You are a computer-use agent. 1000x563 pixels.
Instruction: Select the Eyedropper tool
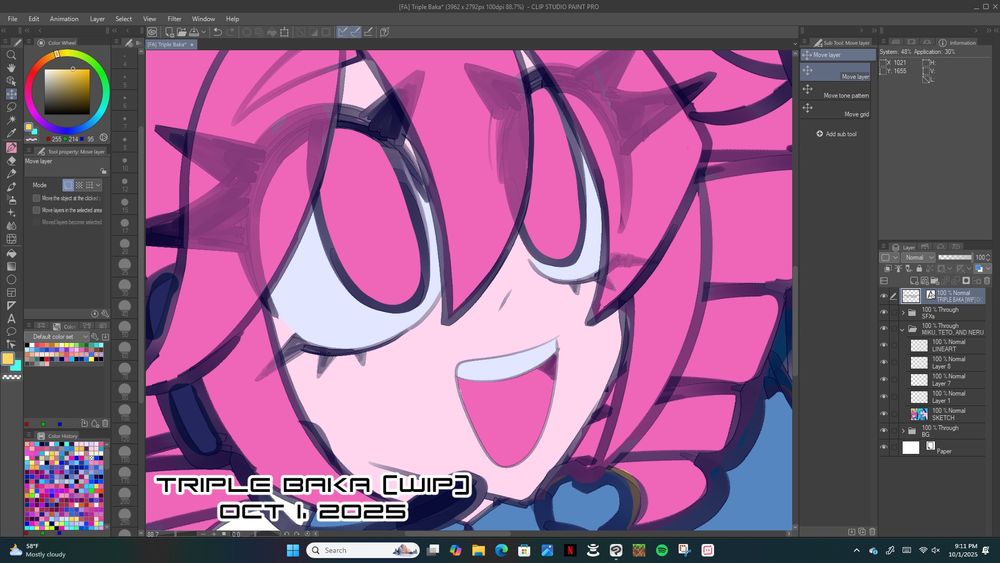pos(11,133)
